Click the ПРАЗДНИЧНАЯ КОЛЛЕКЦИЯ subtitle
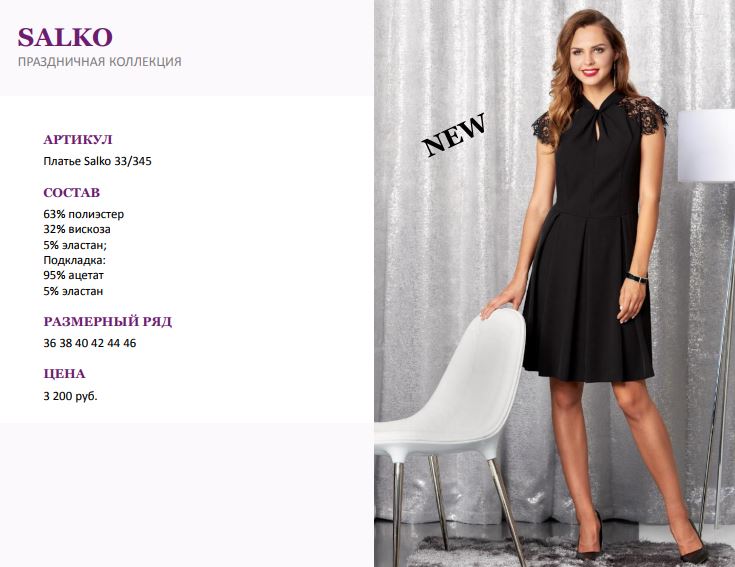 tap(100, 62)
